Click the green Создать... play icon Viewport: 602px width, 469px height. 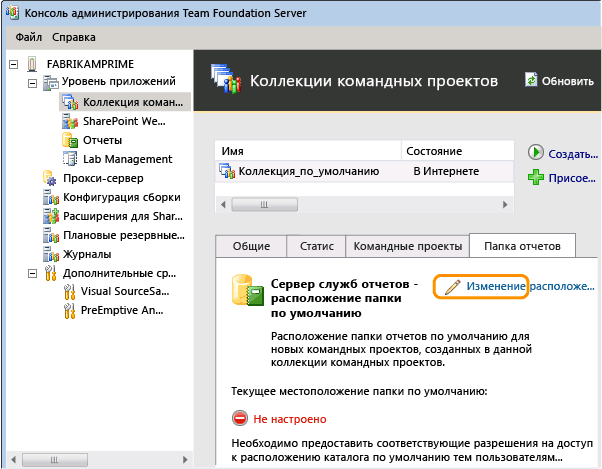click(x=536, y=152)
